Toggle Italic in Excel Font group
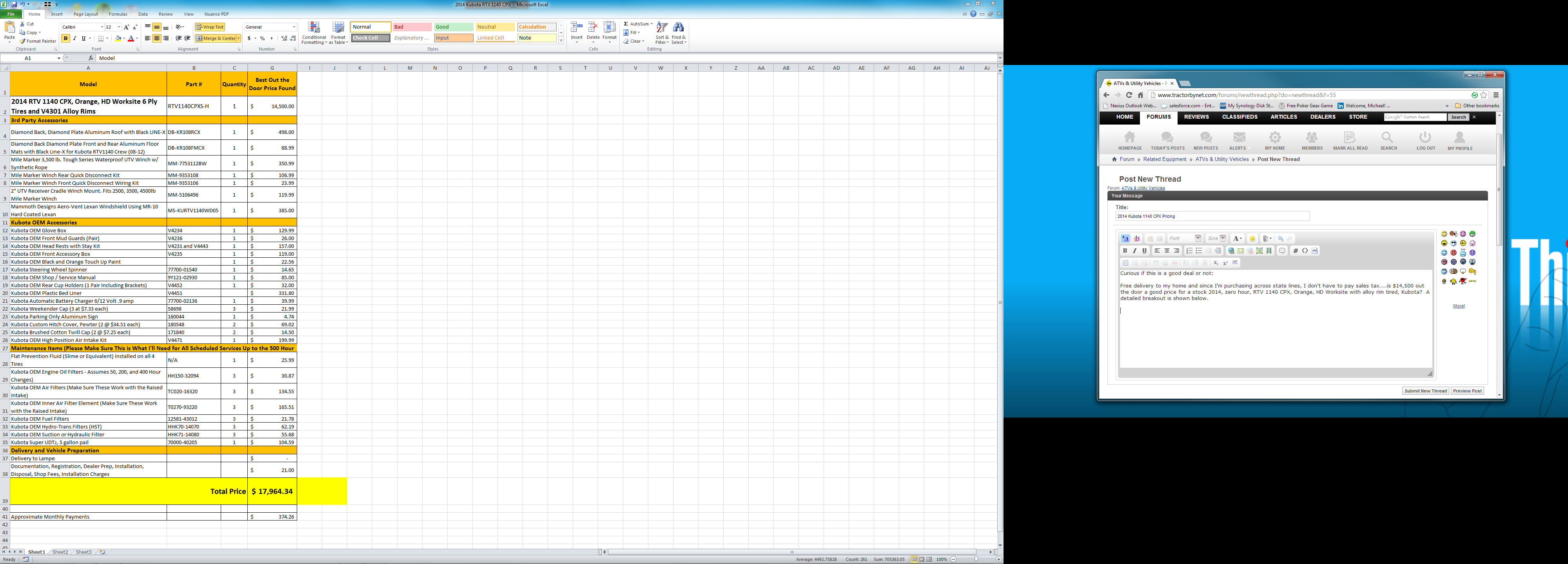 point(75,38)
